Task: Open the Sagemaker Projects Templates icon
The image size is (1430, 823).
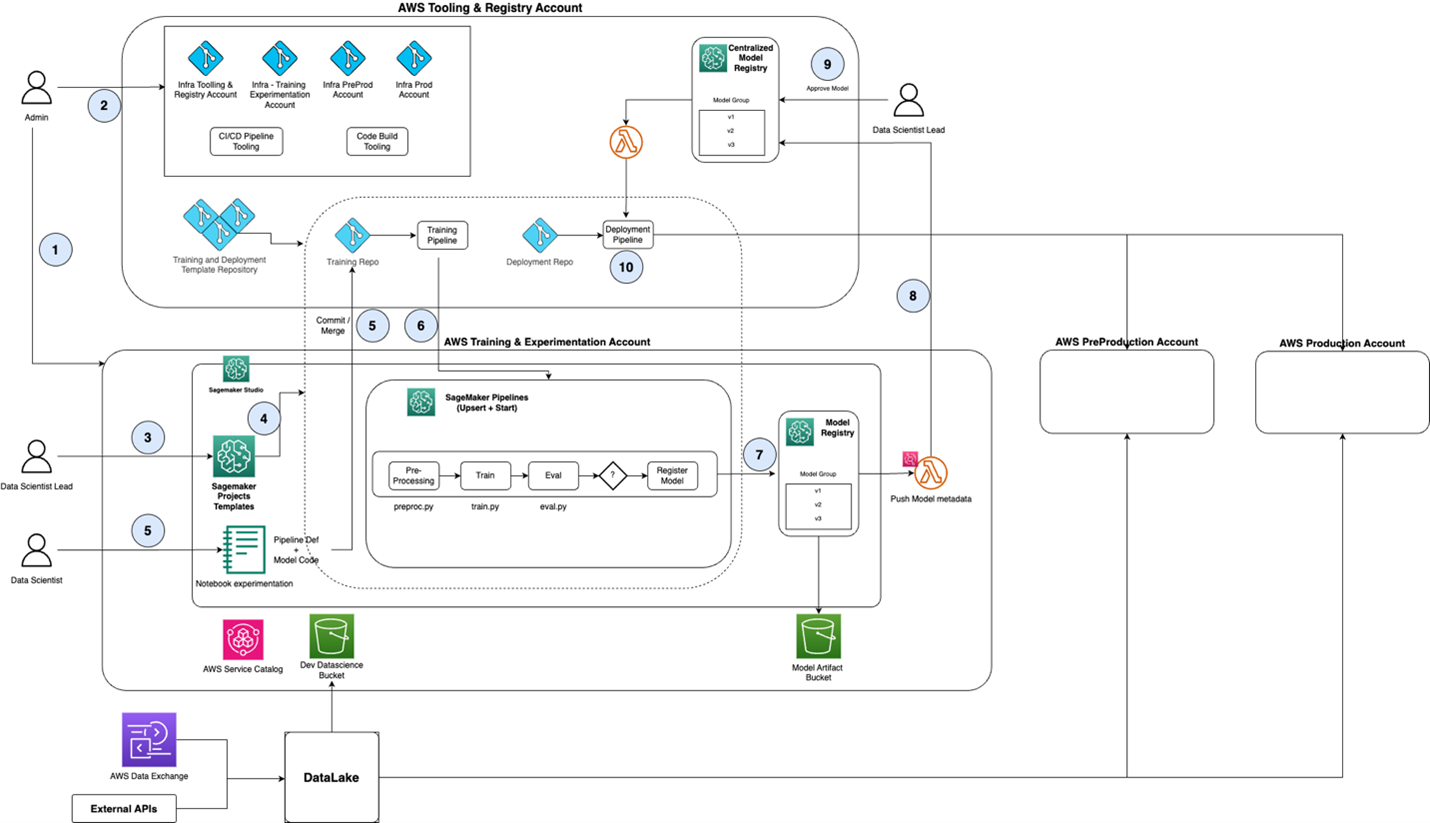Action: click(232, 455)
